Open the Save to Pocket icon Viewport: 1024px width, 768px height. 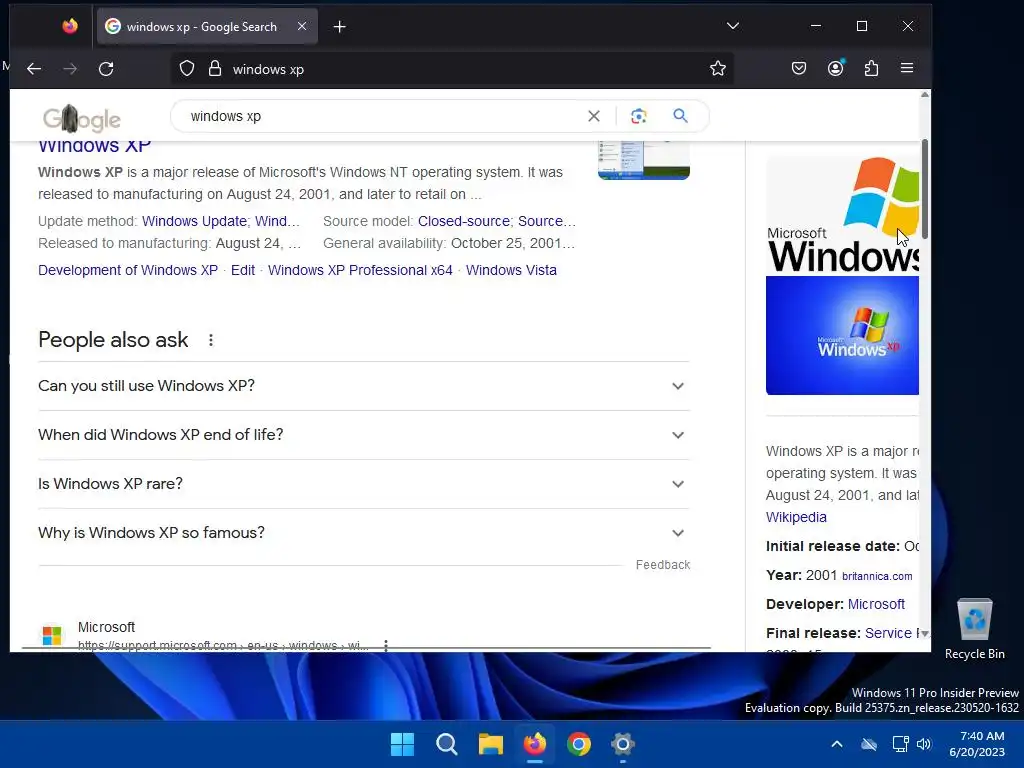799,69
